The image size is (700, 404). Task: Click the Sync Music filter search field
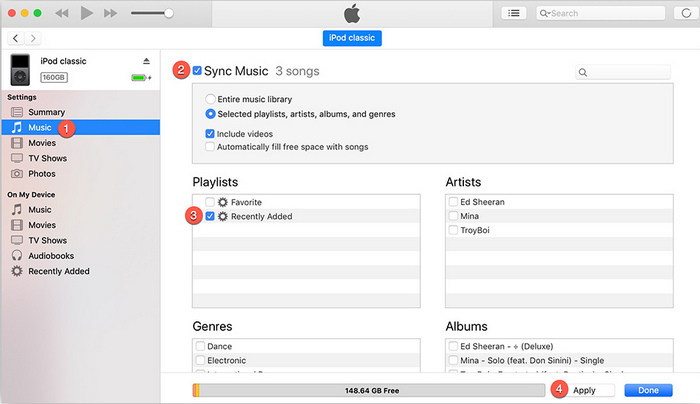coord(623,72)
